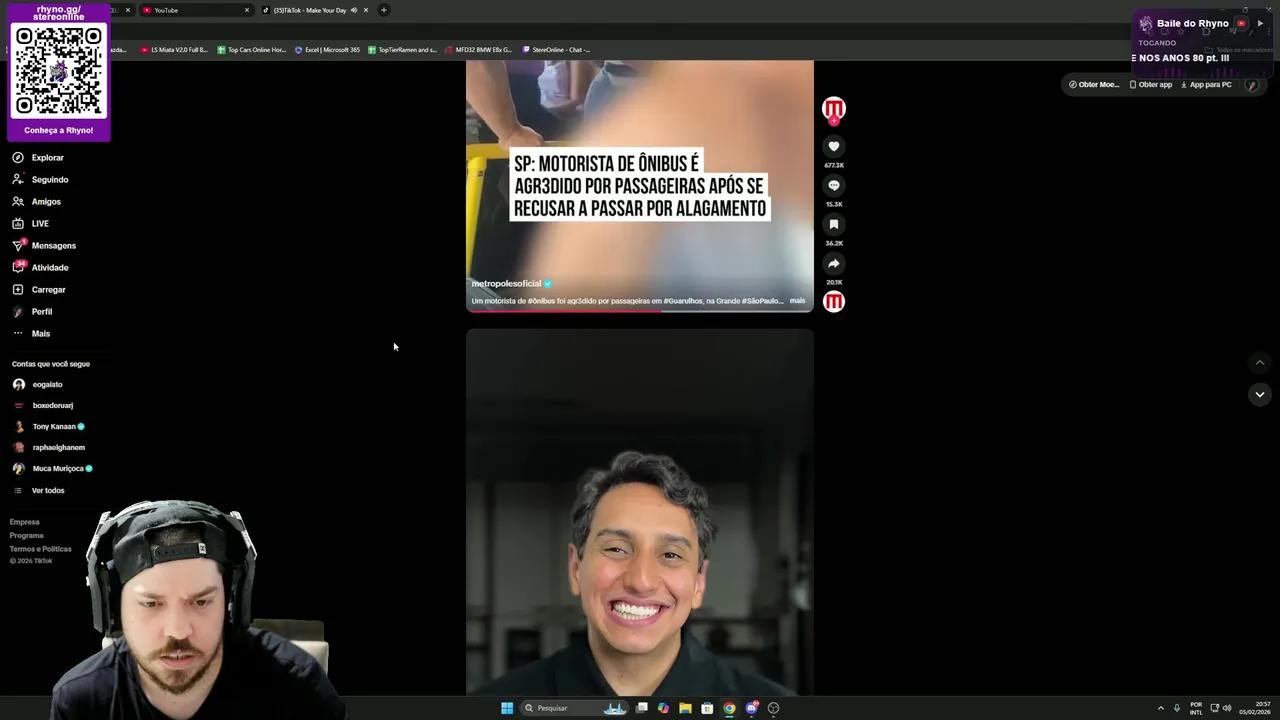Click play on Baile do Rhyno widget
Image resolution: width=1280 pixels, height=720 pixels.
click(x=1260, y=23)
